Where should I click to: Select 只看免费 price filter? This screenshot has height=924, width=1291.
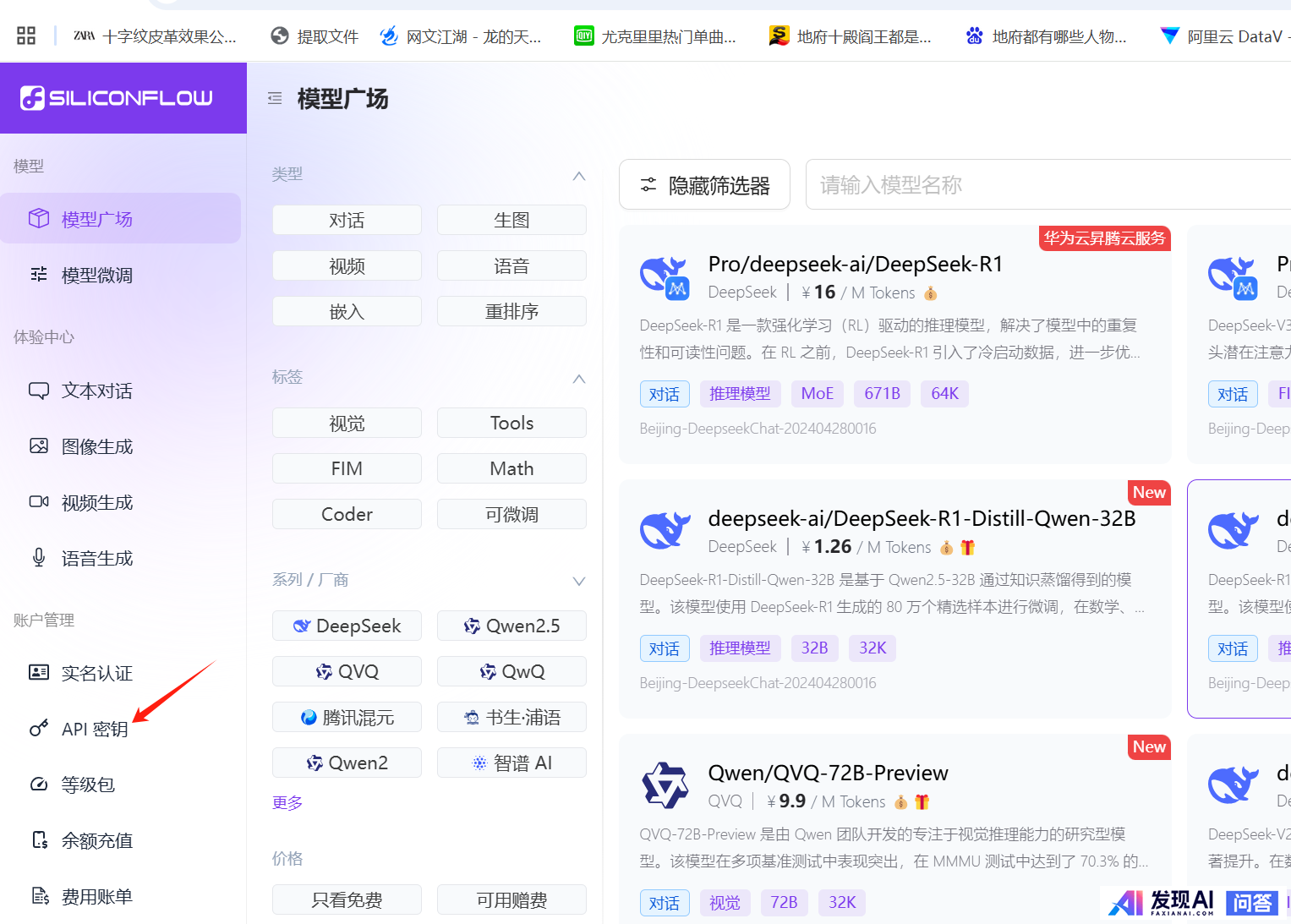pos(347,899)
